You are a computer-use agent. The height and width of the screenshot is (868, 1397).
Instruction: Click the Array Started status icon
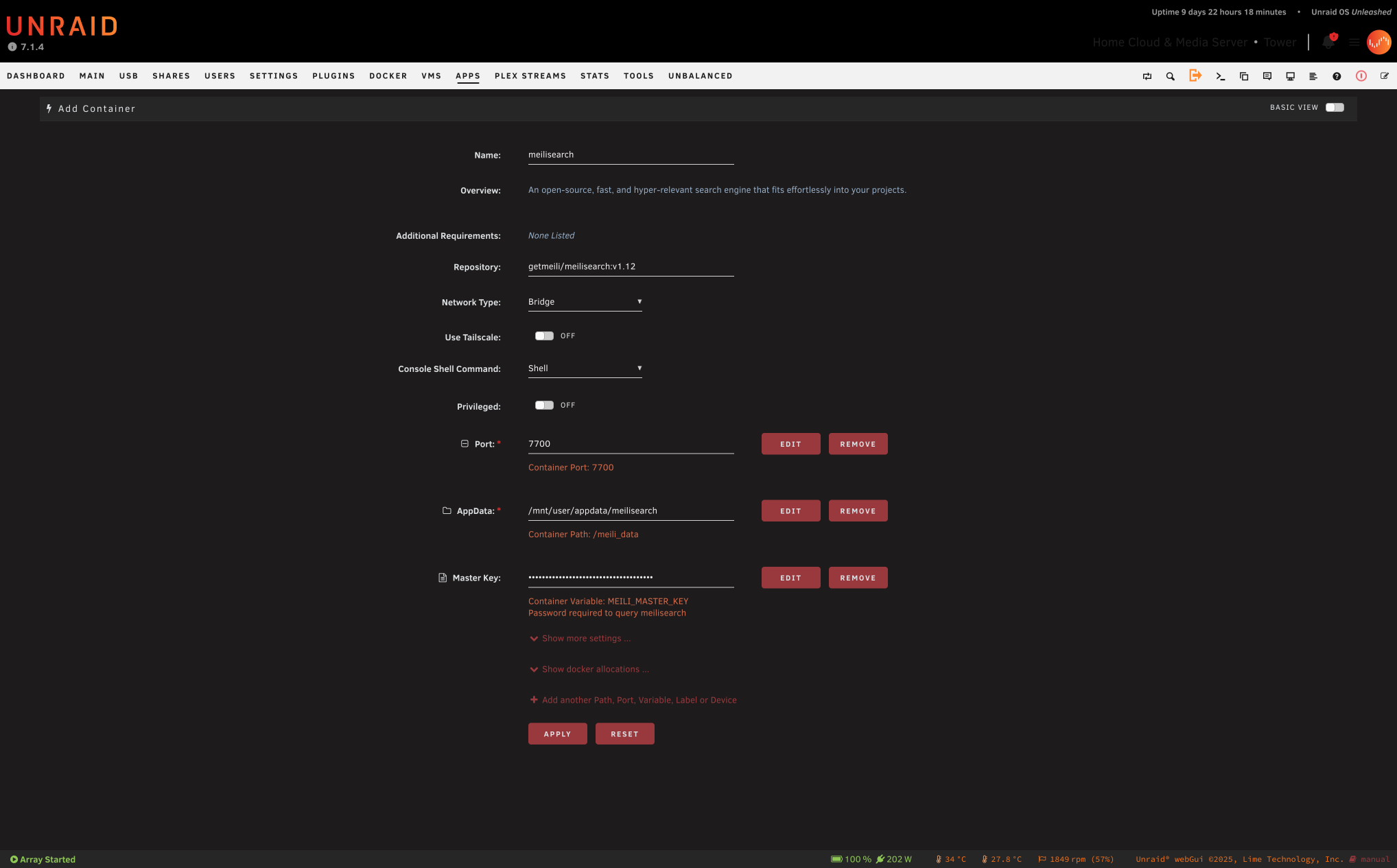[14, 859]
